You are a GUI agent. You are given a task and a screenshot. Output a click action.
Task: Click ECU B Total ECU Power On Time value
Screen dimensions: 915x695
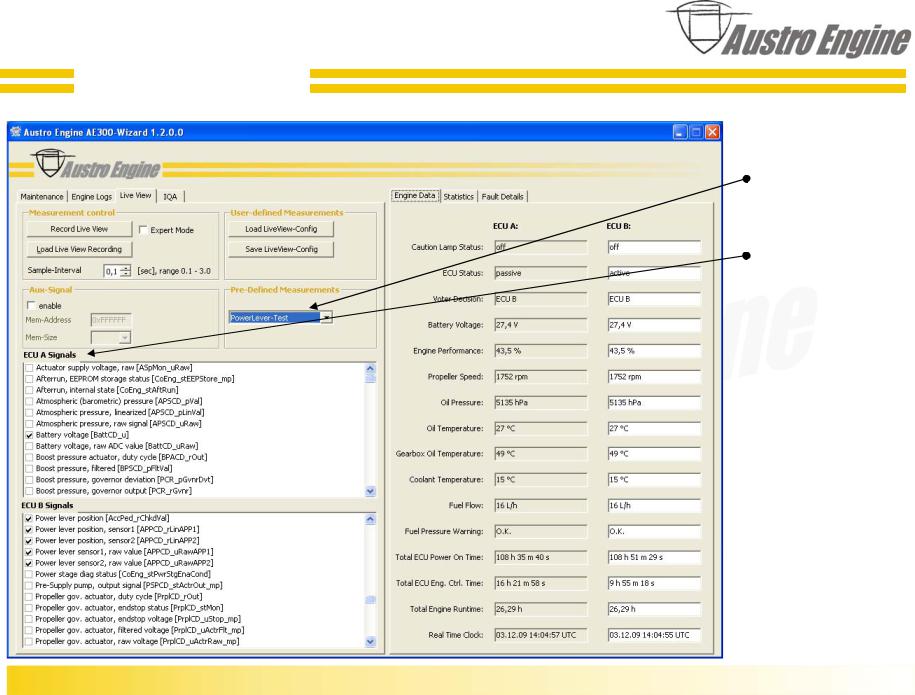coord(654,557)
